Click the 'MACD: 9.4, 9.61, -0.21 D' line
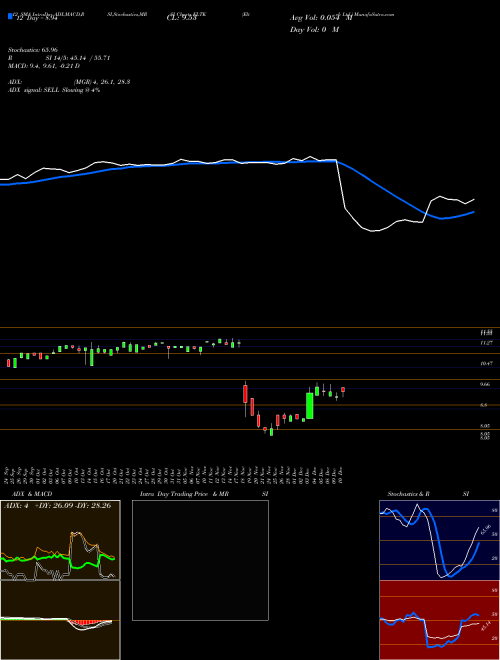Screen dimensions: 500x660 (44, 66)
